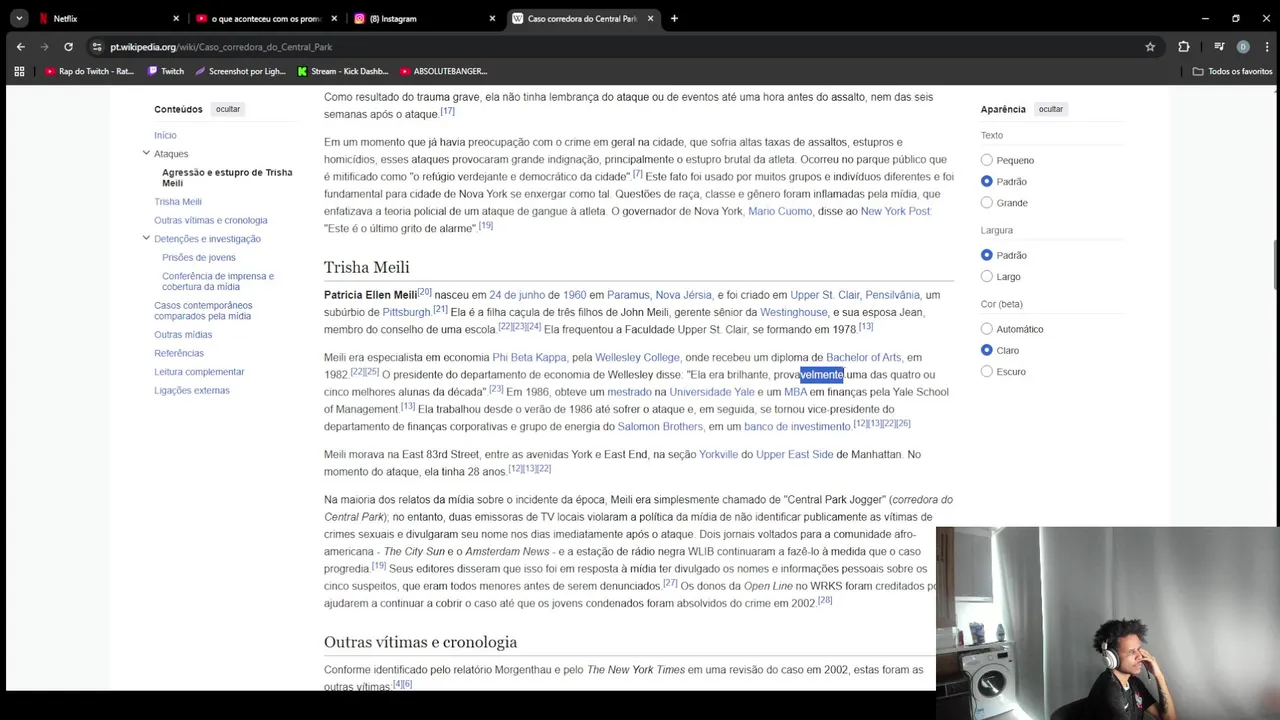Open the new tab plus button
This screenshot has height=720, width=1280.
coord(674,18)
